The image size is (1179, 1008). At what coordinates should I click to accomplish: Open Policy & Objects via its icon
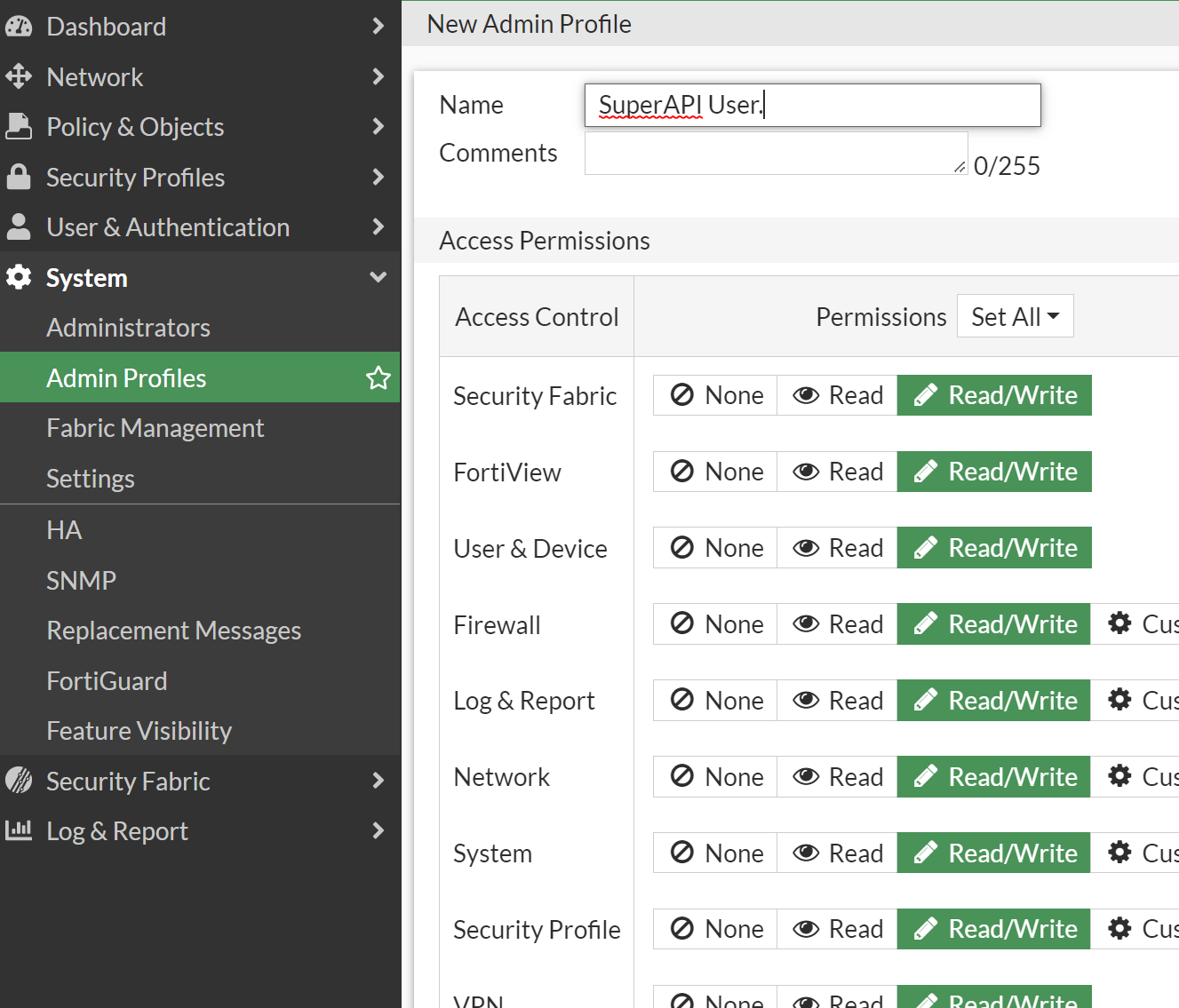click(x=19, y=126)
